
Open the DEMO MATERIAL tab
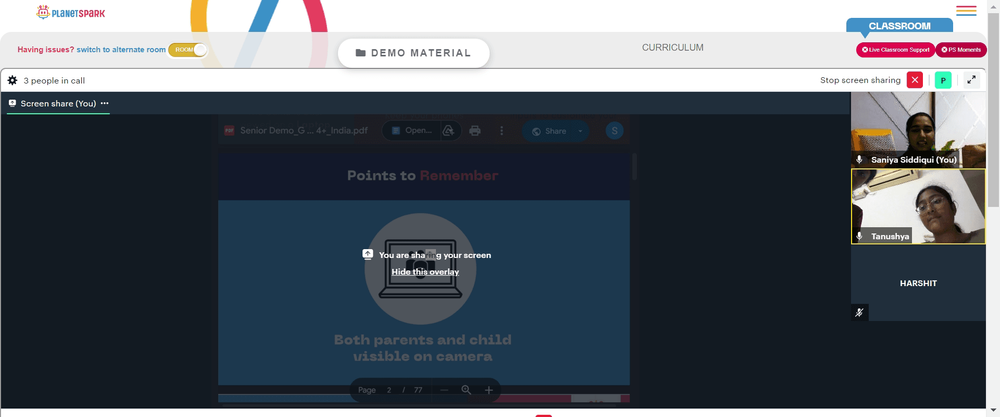click(x=413, y=53)
